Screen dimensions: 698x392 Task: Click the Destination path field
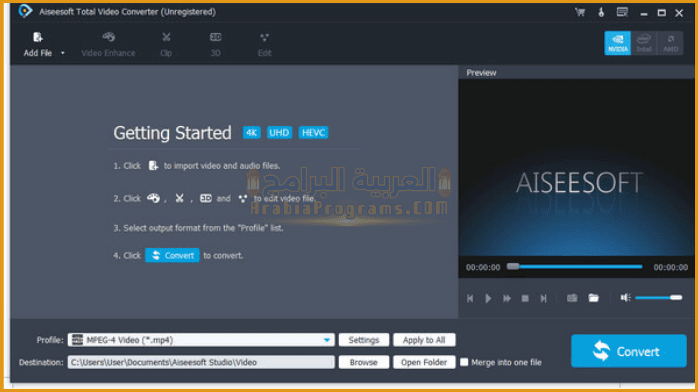(x=201, y=362)
